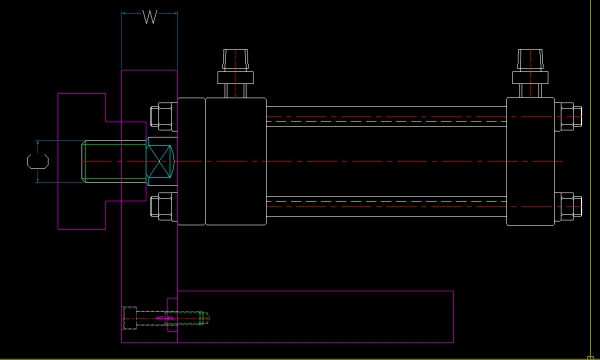Select the magenta horizontal base block
This screenshot has height=360, width=600.
pos(315,316)
